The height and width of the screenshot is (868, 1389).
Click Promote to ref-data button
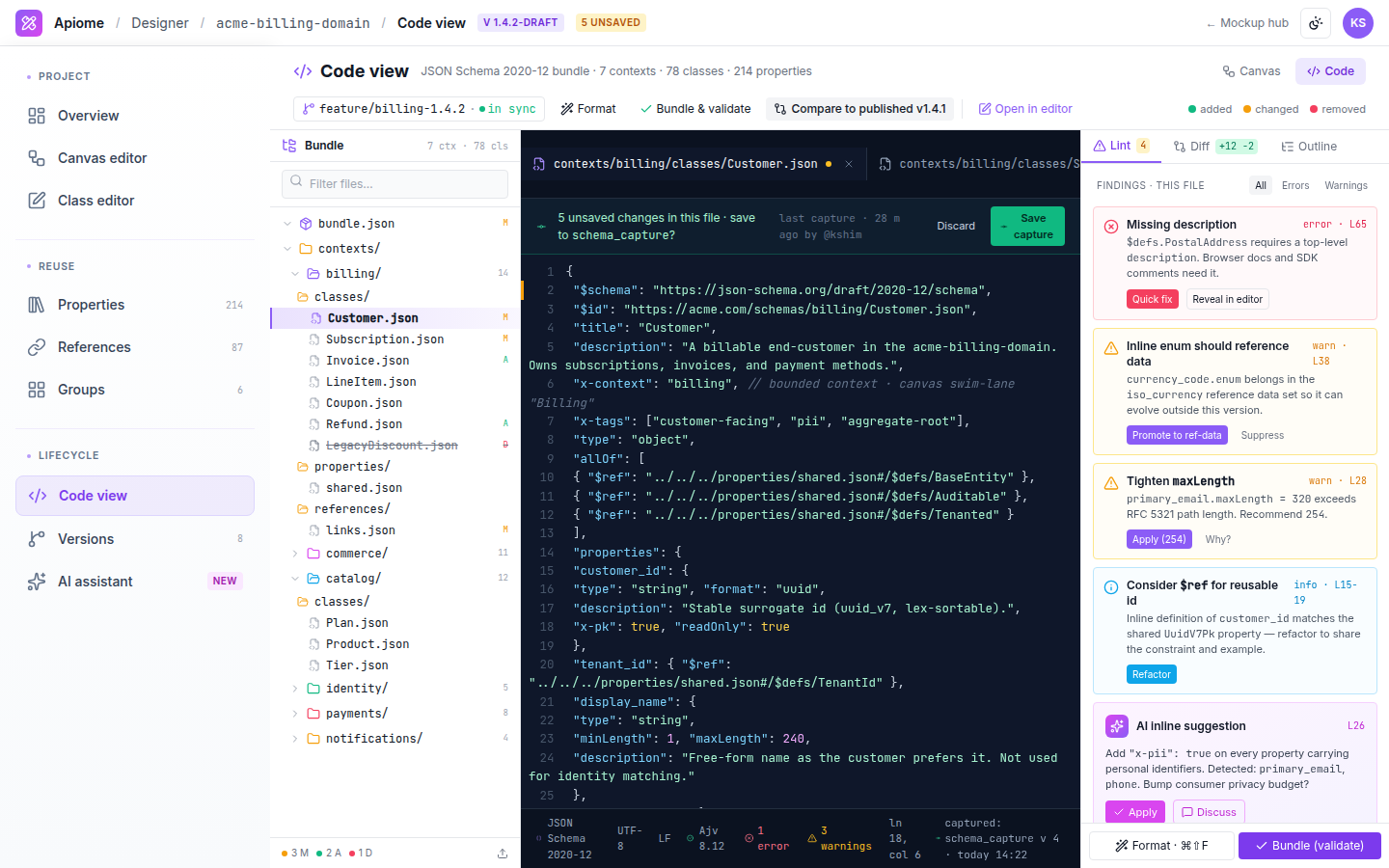tap(1177, 435)
